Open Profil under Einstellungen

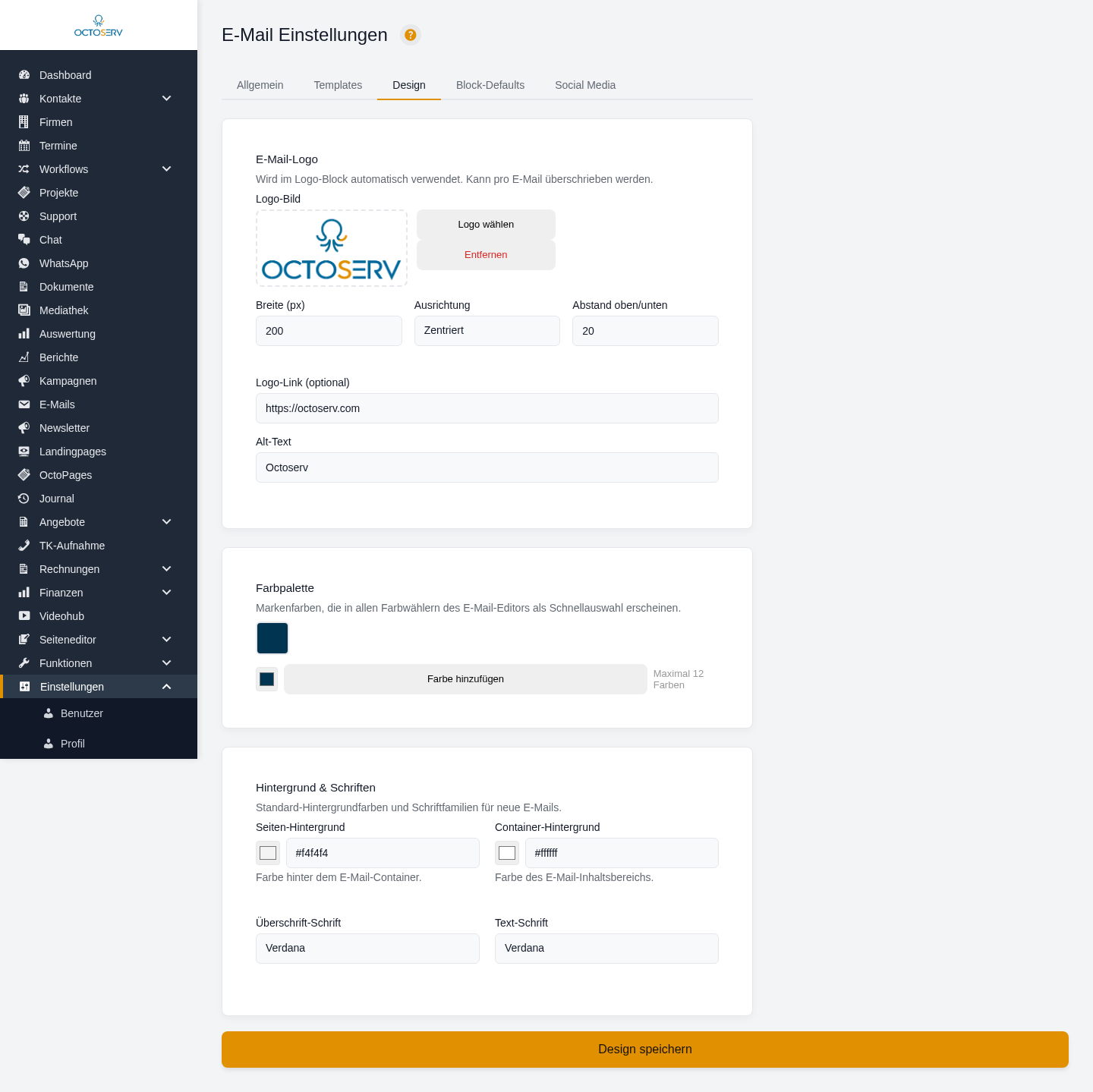[x=99, y=744]
